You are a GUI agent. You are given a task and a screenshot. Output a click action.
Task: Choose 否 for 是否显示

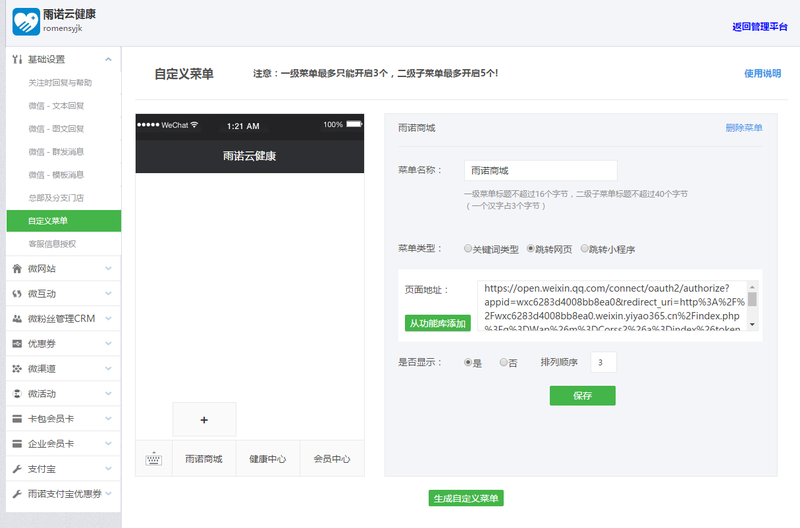(503, 362)
